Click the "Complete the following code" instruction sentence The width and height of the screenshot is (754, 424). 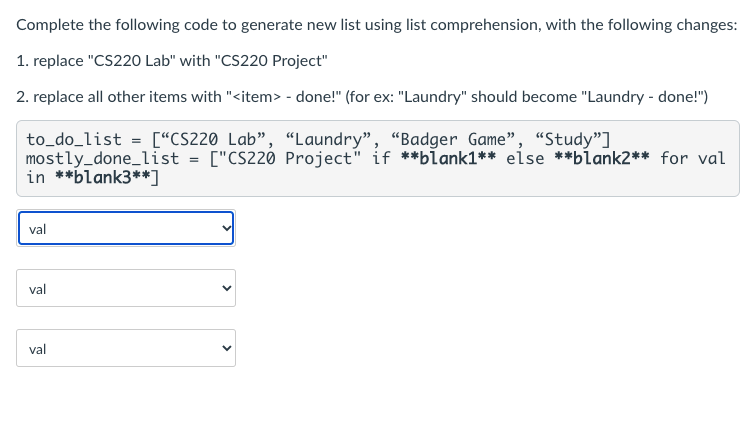click(x=377, y=25)
